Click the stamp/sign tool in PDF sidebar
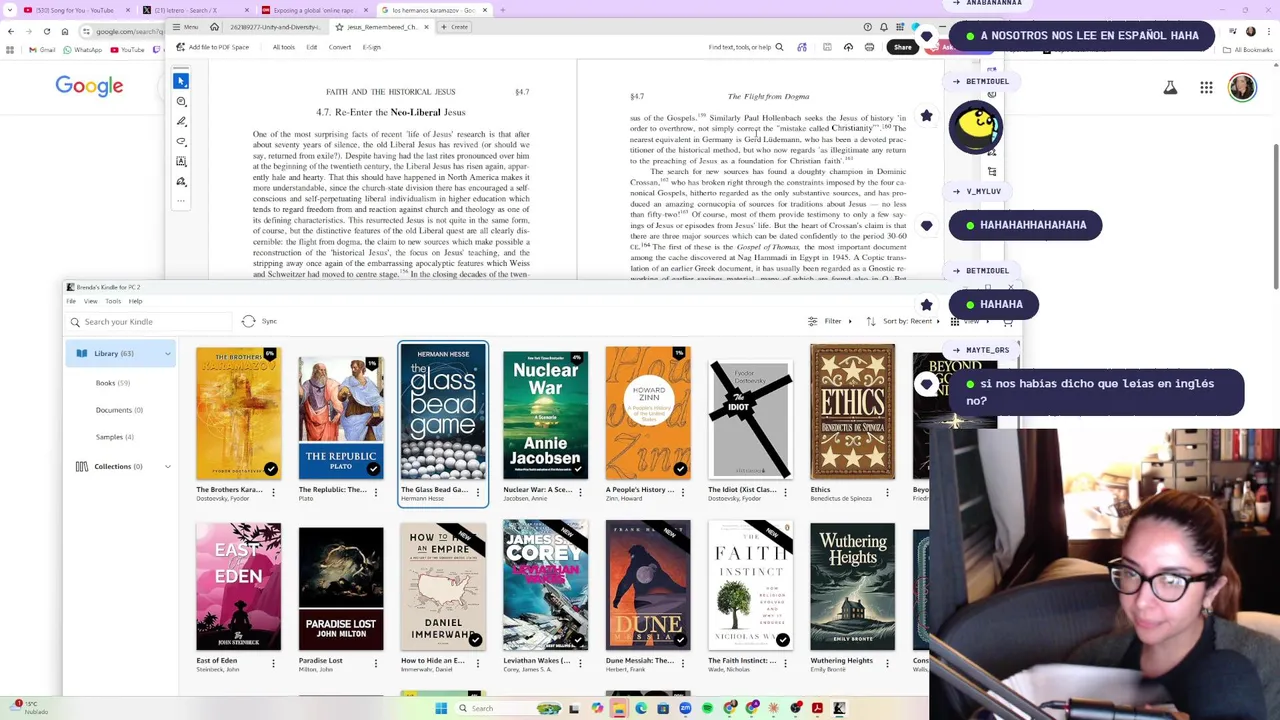The height and width of the screenshot is (720, 1280). click(181, 181)
